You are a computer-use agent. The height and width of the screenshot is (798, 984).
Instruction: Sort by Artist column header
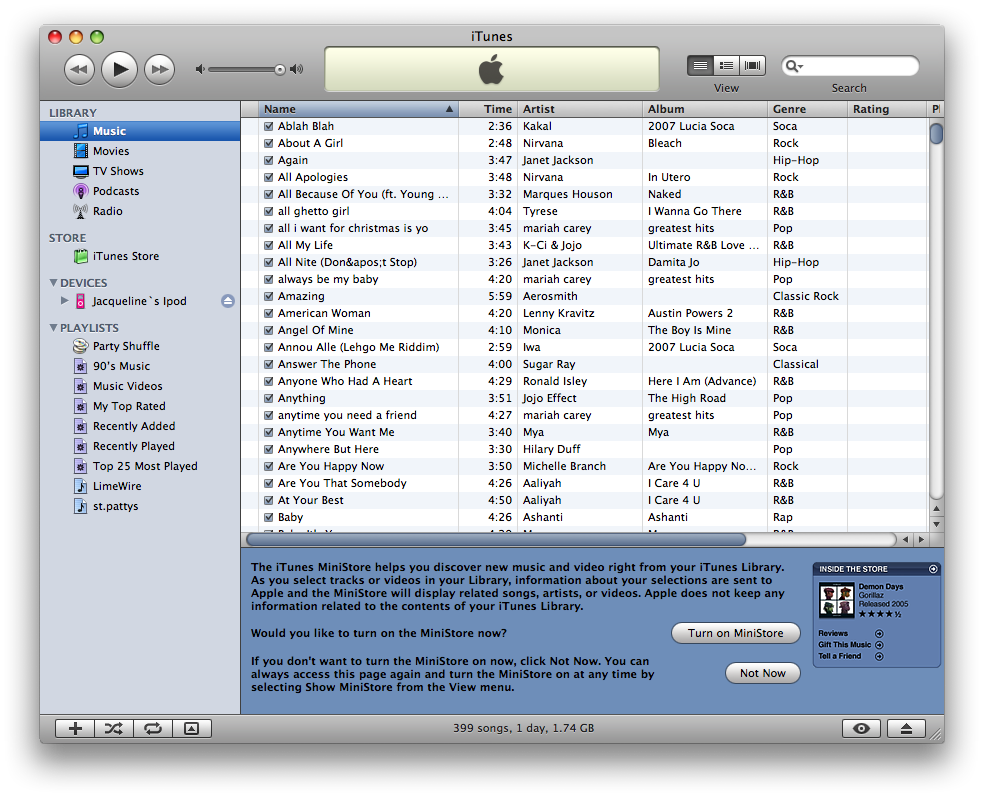580,109
